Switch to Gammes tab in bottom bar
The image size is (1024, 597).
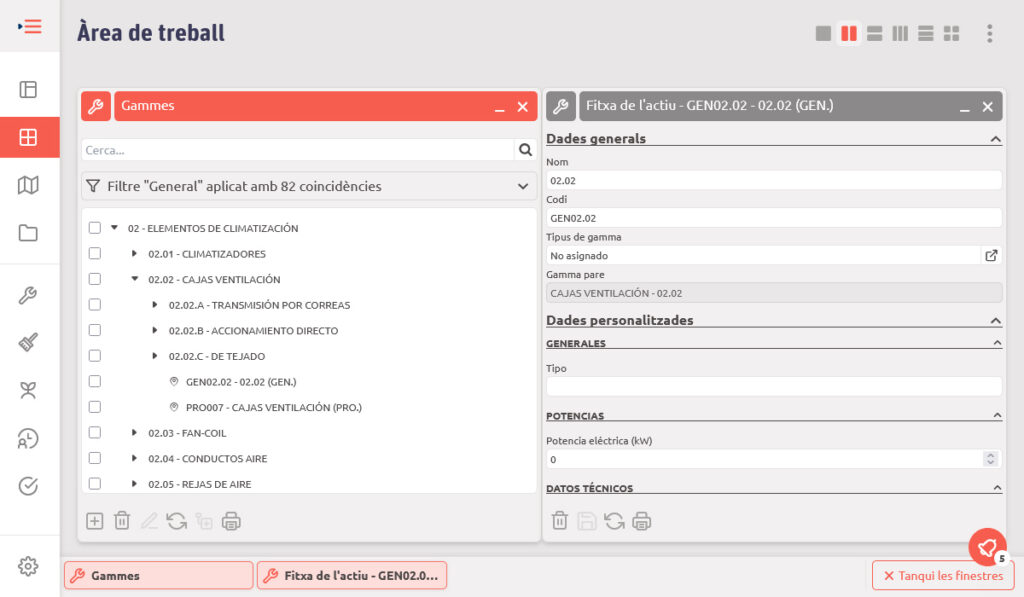(x=158, y=576)
